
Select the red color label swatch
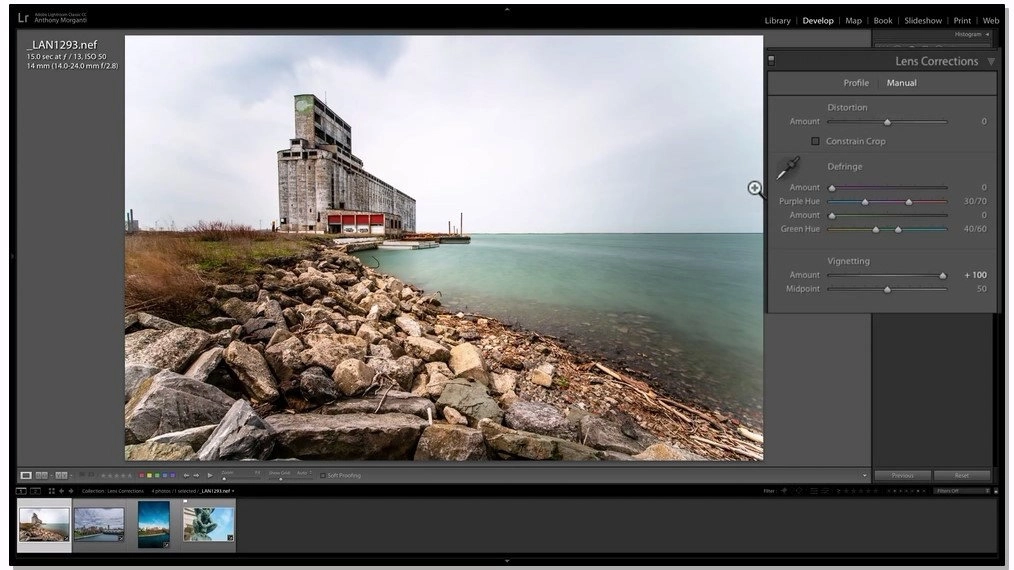(x=142, y=476)
